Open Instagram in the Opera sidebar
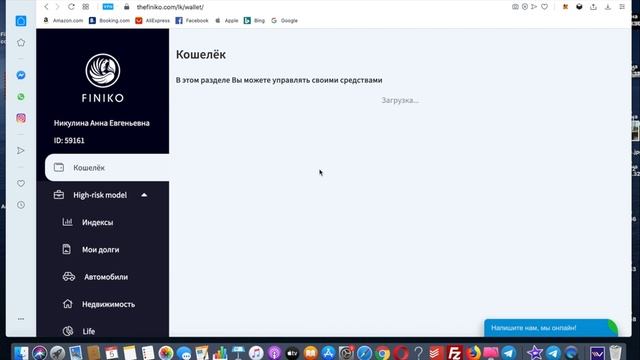 pos(21,118)
